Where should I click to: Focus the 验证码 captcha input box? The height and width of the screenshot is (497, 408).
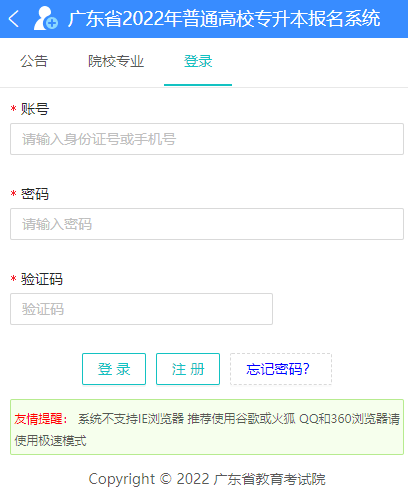(x=141, y=309)
